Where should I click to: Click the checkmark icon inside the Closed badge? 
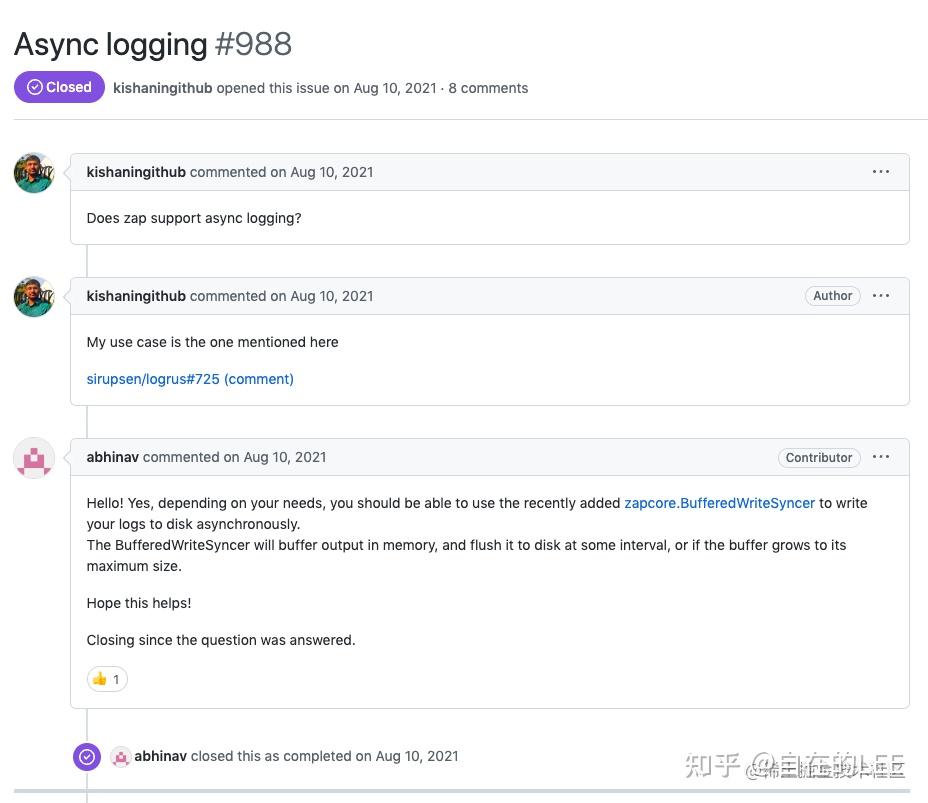(35, 87)
